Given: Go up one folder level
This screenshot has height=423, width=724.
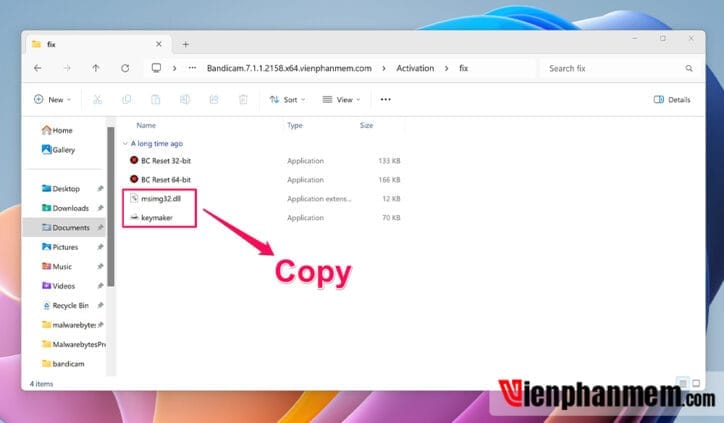Looking at the screenshot, I should (x=96, y=68).
